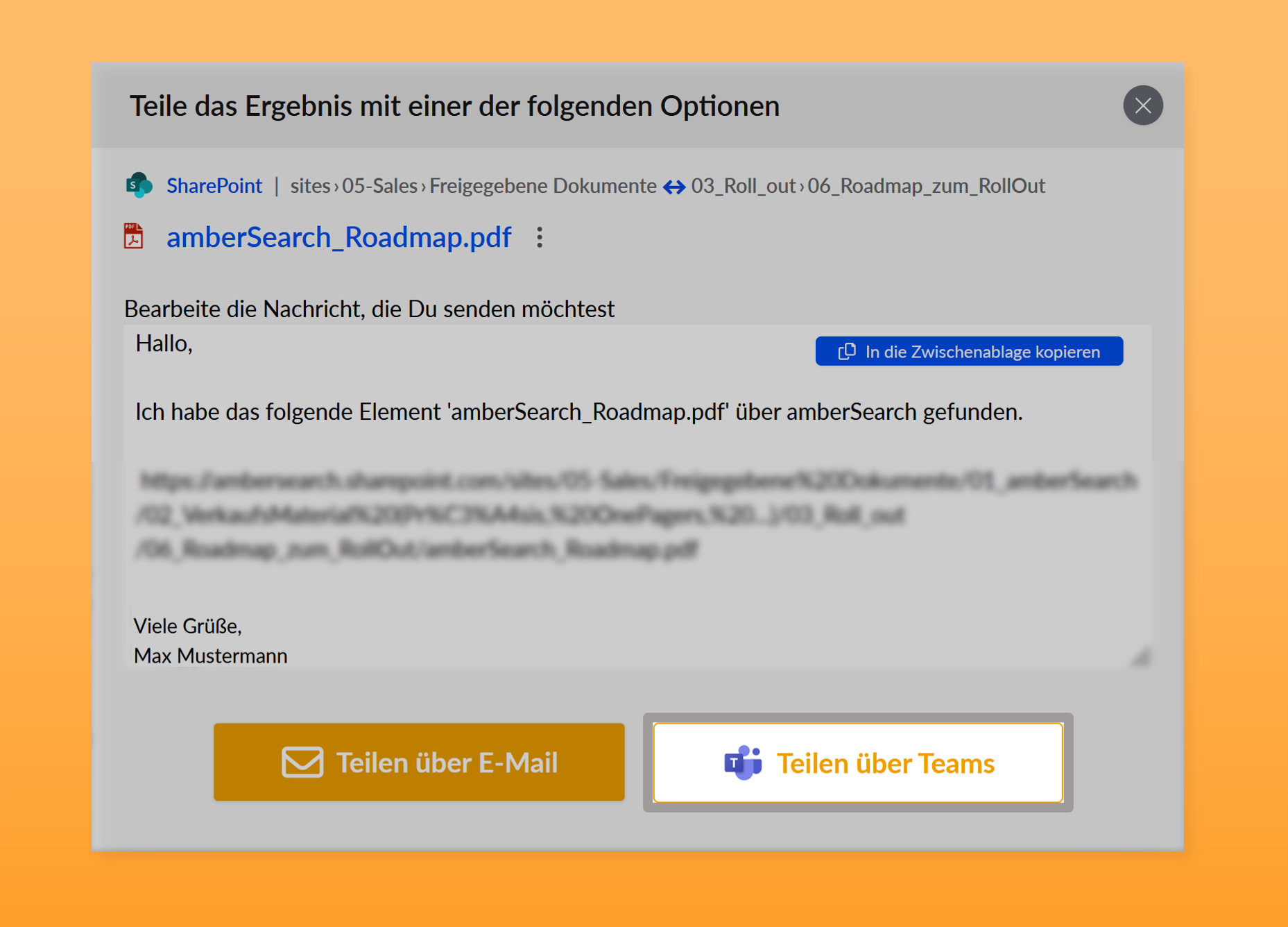Click the 'sites' breadcrumb segment
This screenshot has width=1288, height=927.
[310, 186]
